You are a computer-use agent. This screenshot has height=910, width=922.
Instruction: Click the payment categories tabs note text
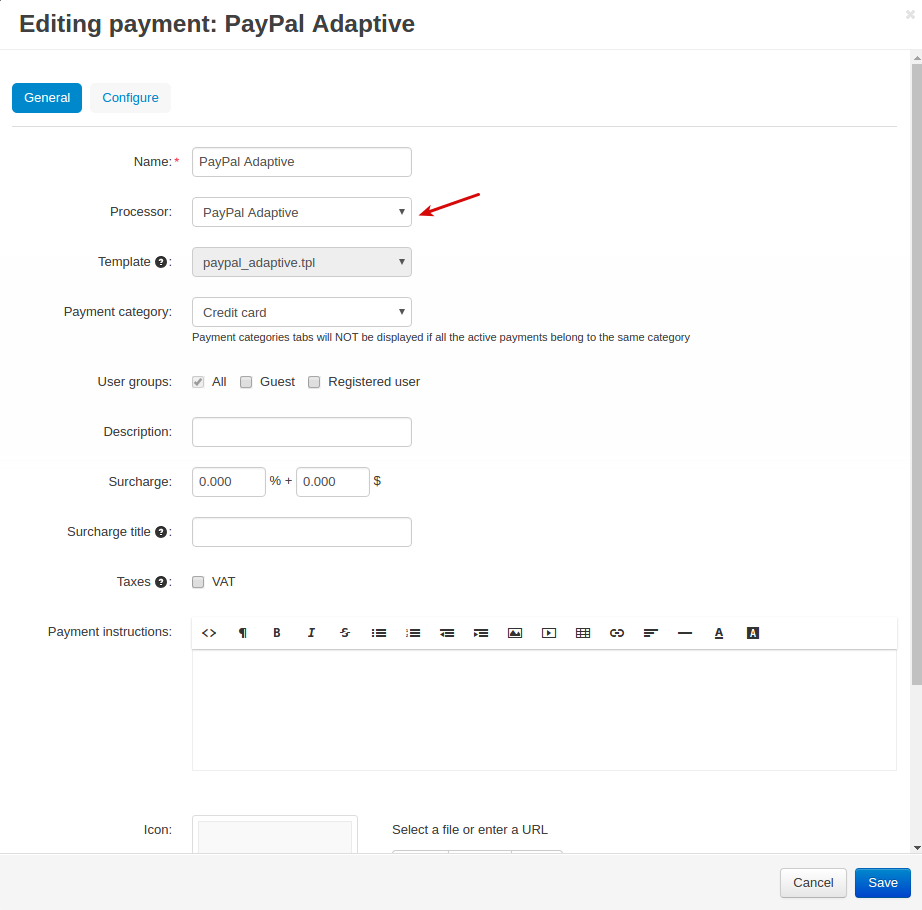click(441, 337)
